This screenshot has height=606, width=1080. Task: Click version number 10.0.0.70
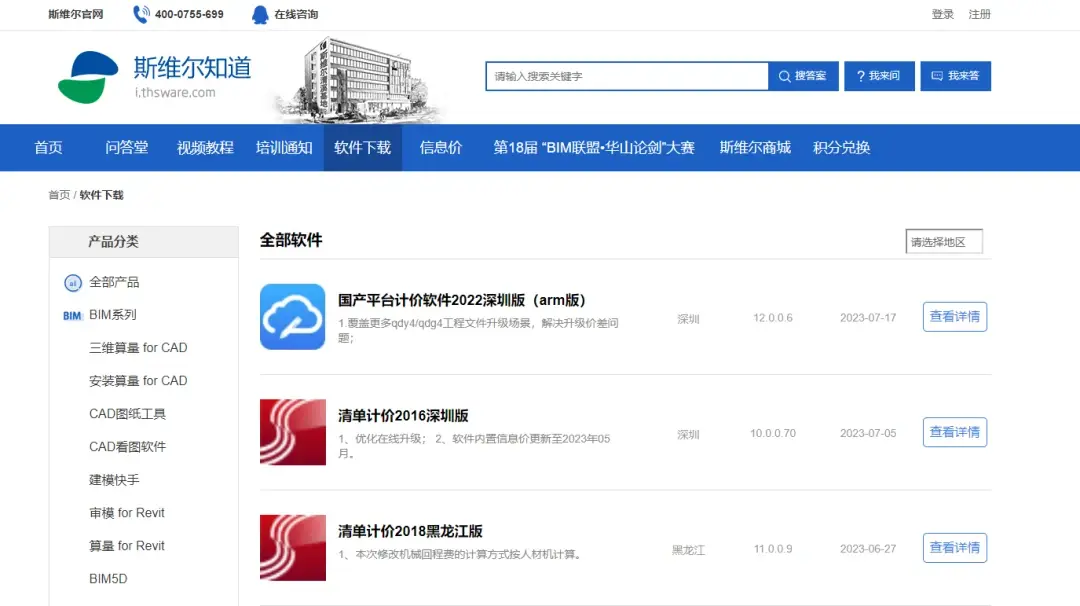pos(773,434)
